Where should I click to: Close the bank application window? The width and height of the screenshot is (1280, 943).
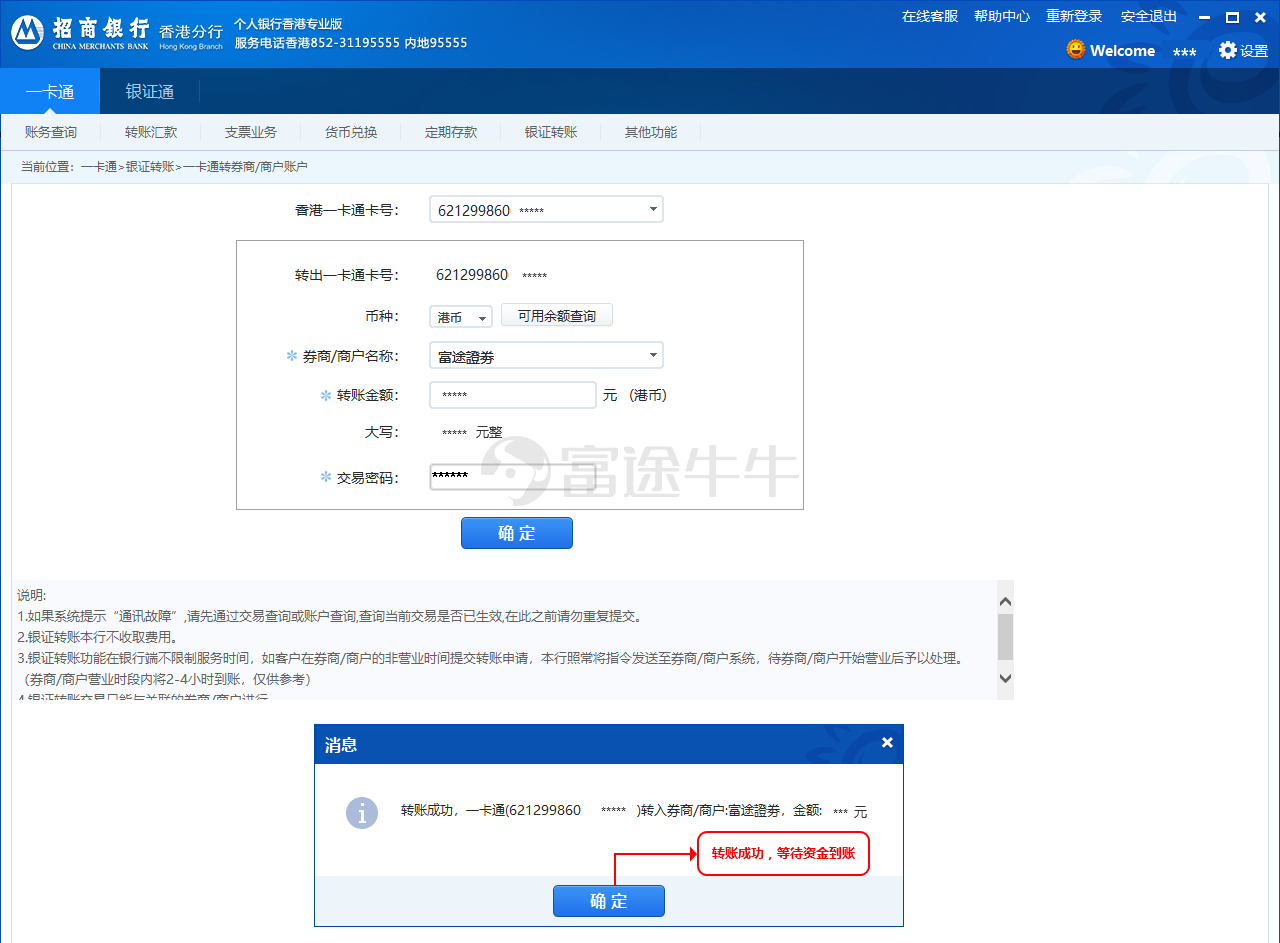(1260, 17)
